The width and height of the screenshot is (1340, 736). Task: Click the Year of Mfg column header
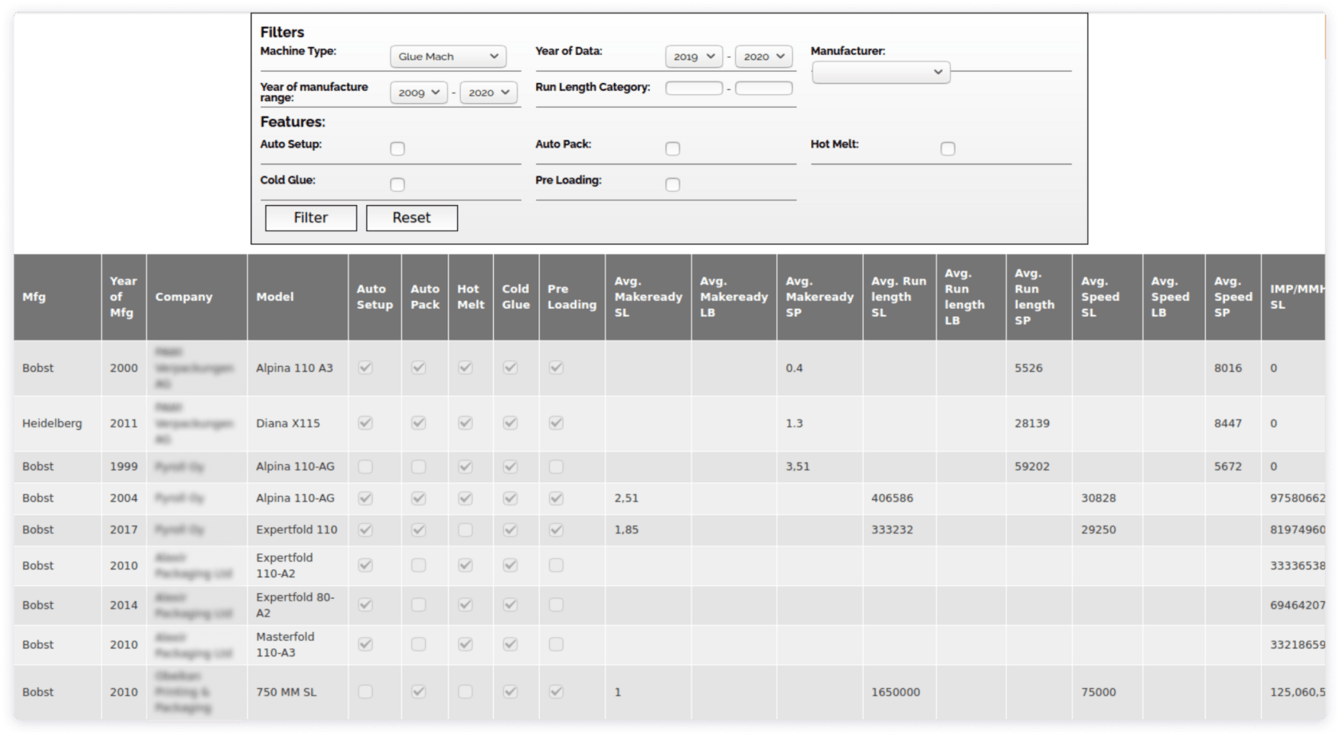pyautogui.click(x=124, y=297)
